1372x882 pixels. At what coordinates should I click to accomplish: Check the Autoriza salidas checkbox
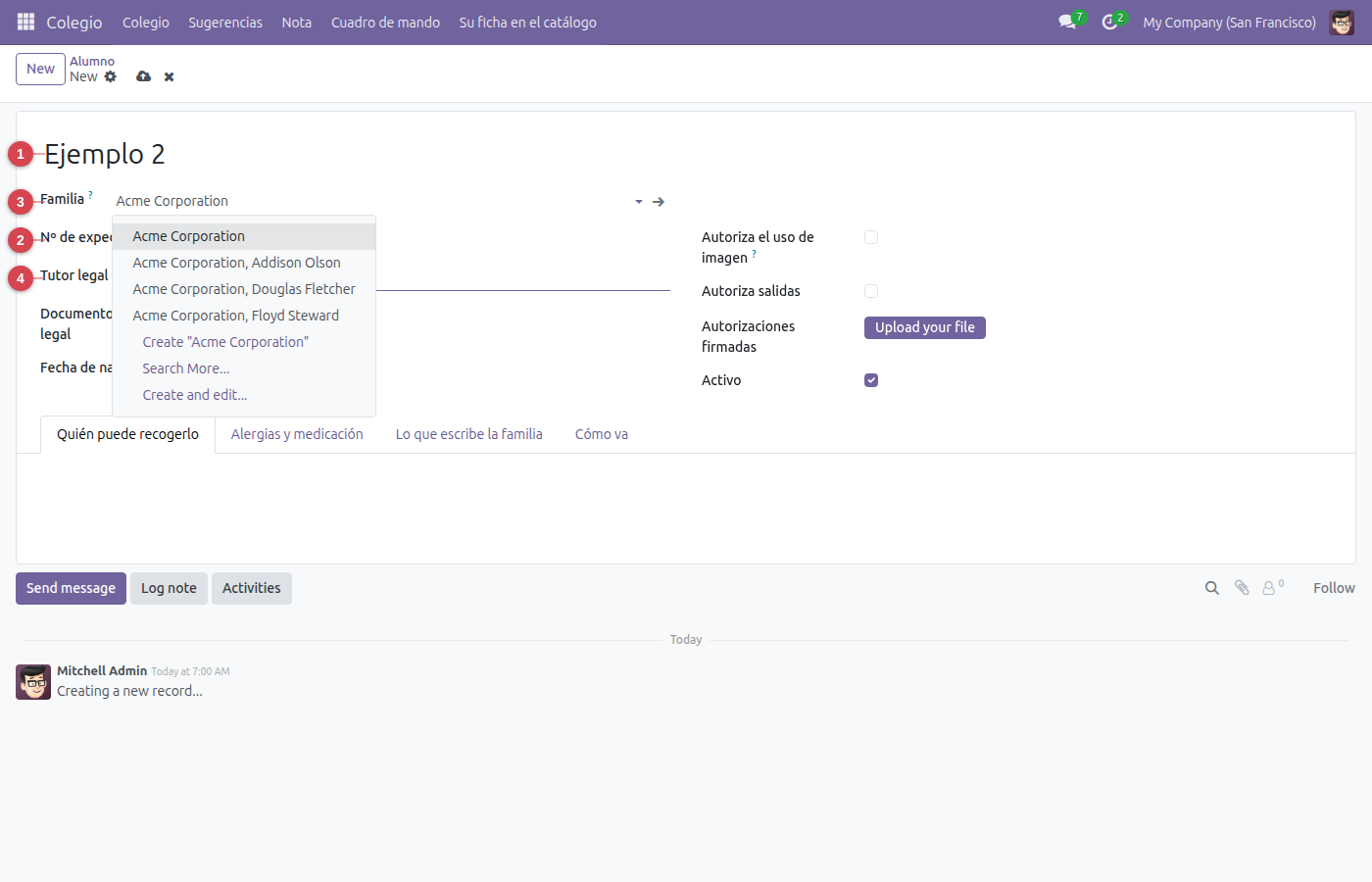tap(871, 291)
